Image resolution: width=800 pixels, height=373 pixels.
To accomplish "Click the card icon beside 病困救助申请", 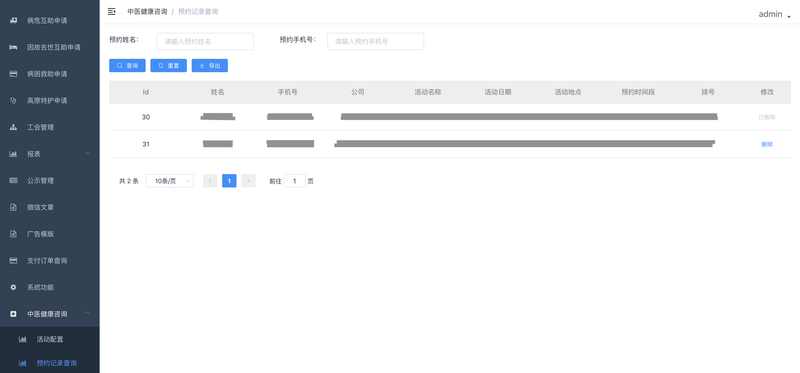I will click(14, 74).
